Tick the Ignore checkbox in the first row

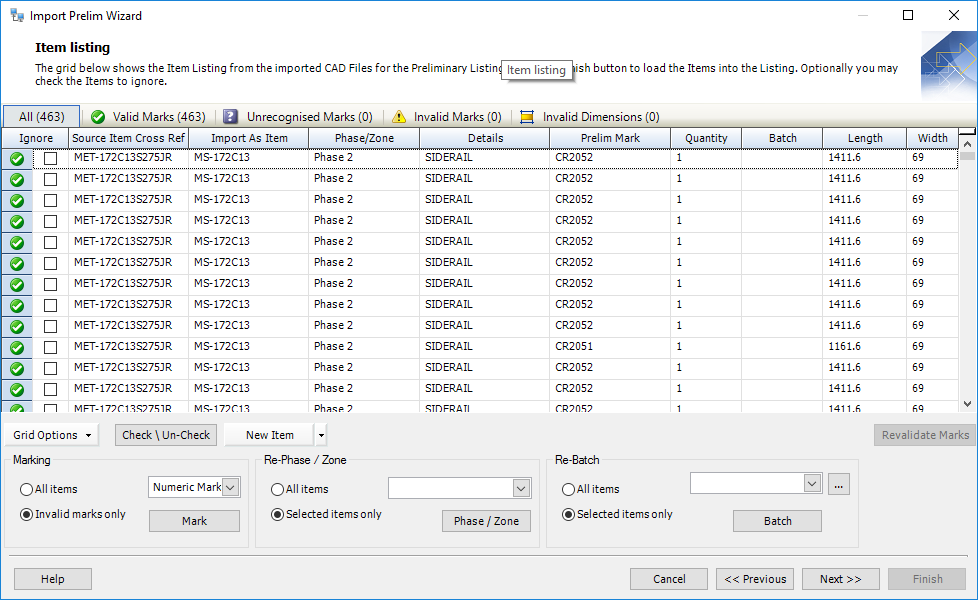point(50,158)
